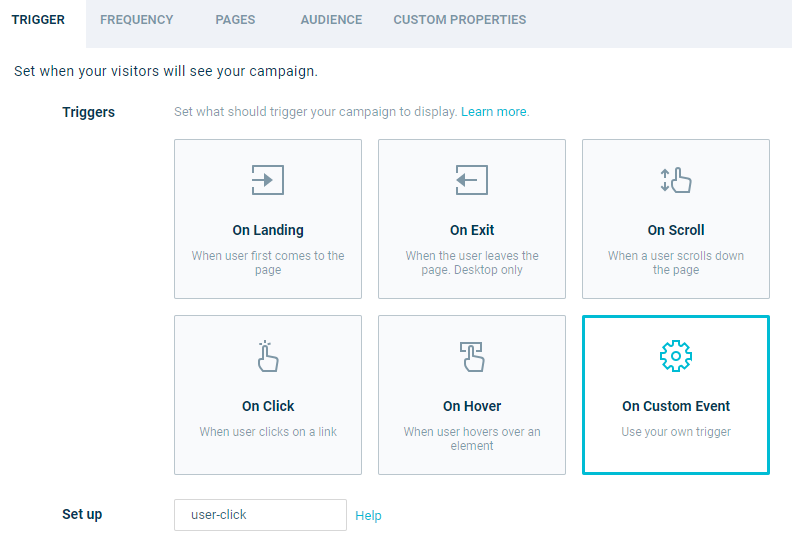Click 'When user hovers over an element' text

pyautogui.click(x=472, y=438)
